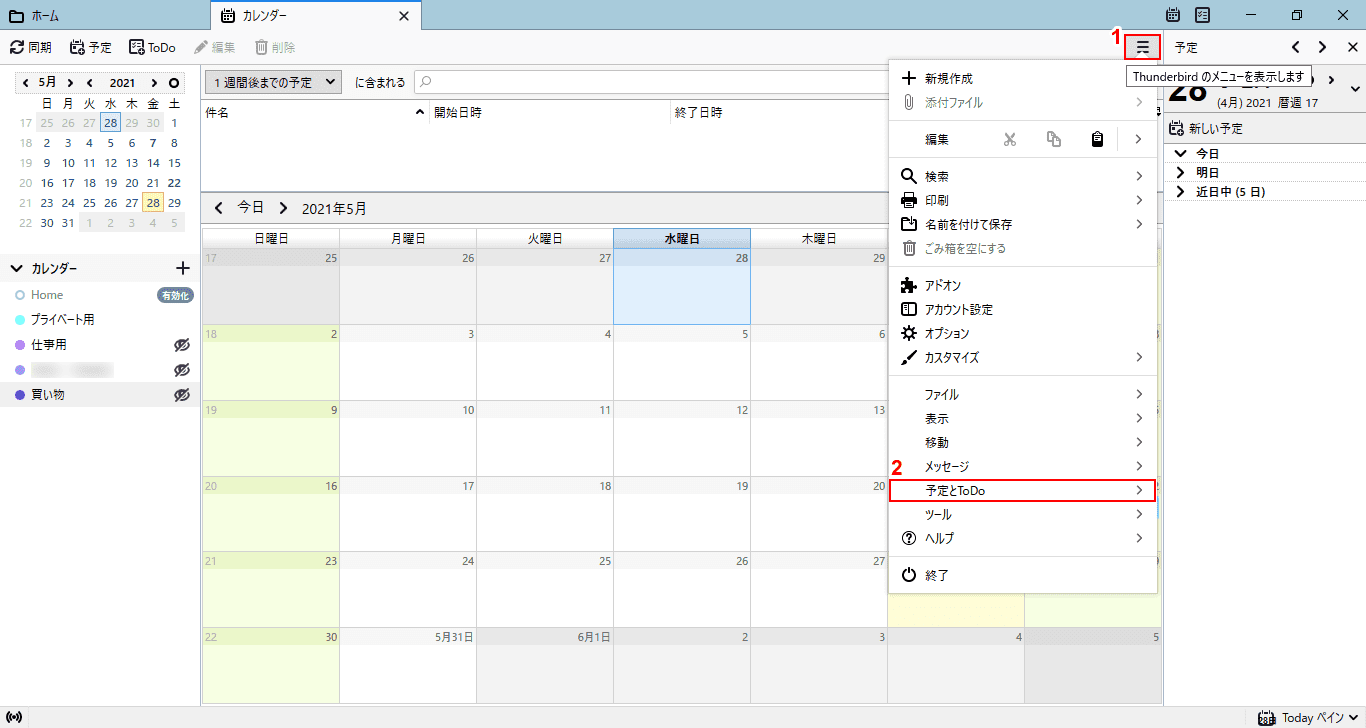Viewport: 1366px width, 728px height.
Task: Toggle visibility of the blurred-name calendar
Action: pyautogui.click(x=182, y=370)
